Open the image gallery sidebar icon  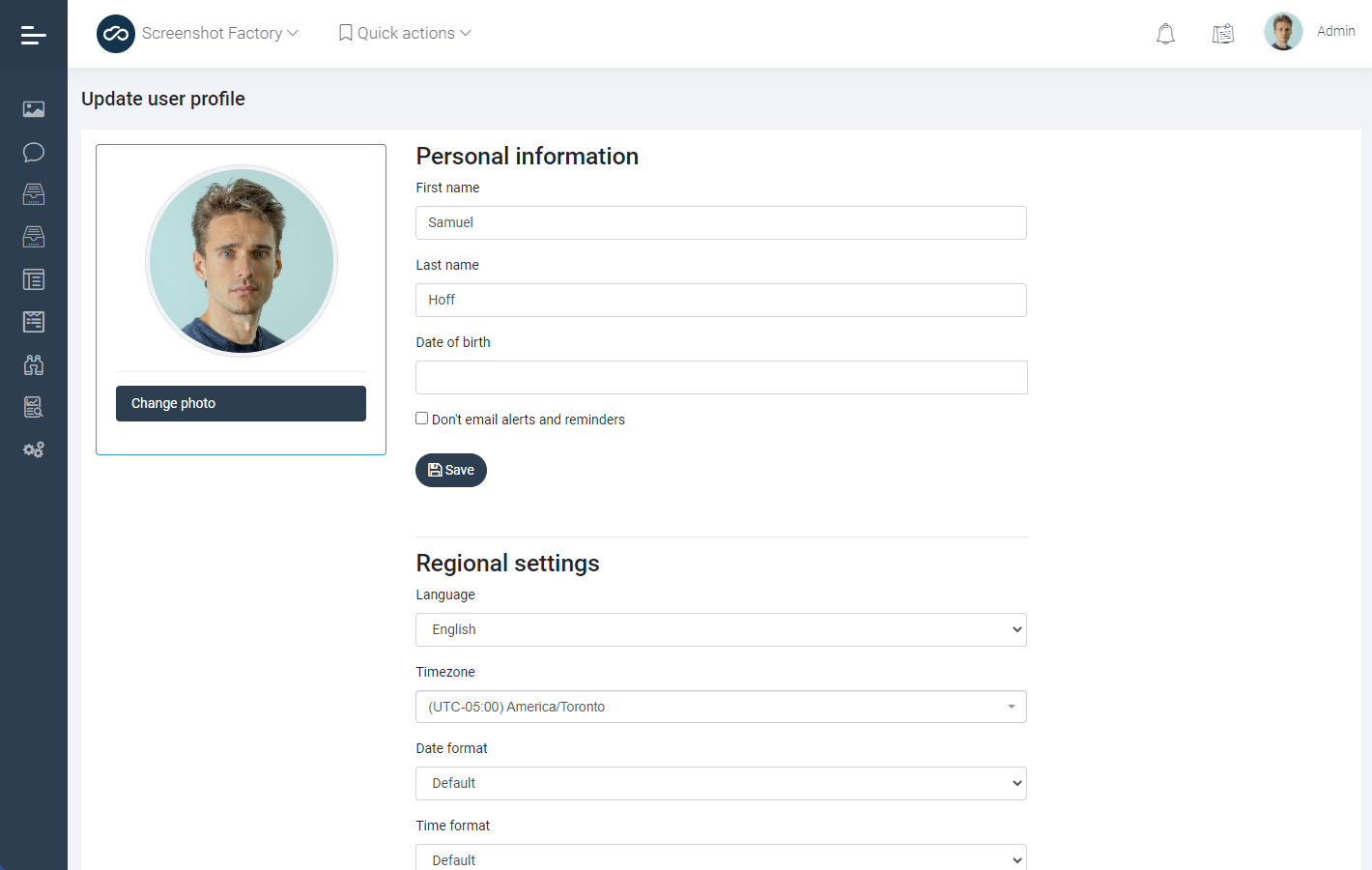tap(34, 109)
